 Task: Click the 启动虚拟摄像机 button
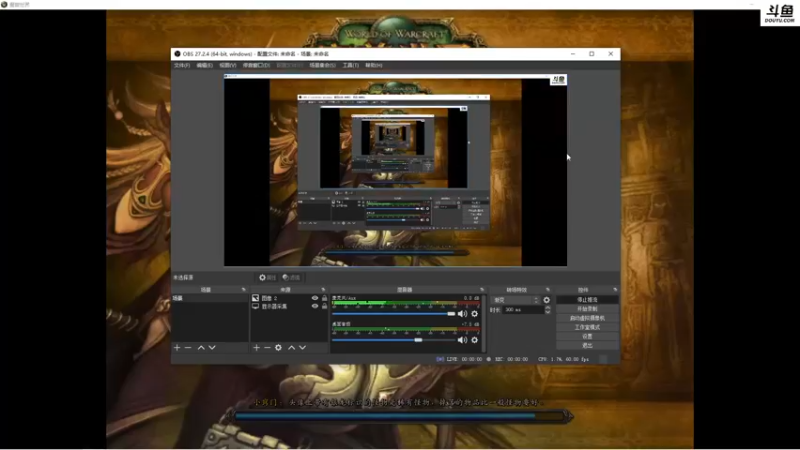point(587,318)
